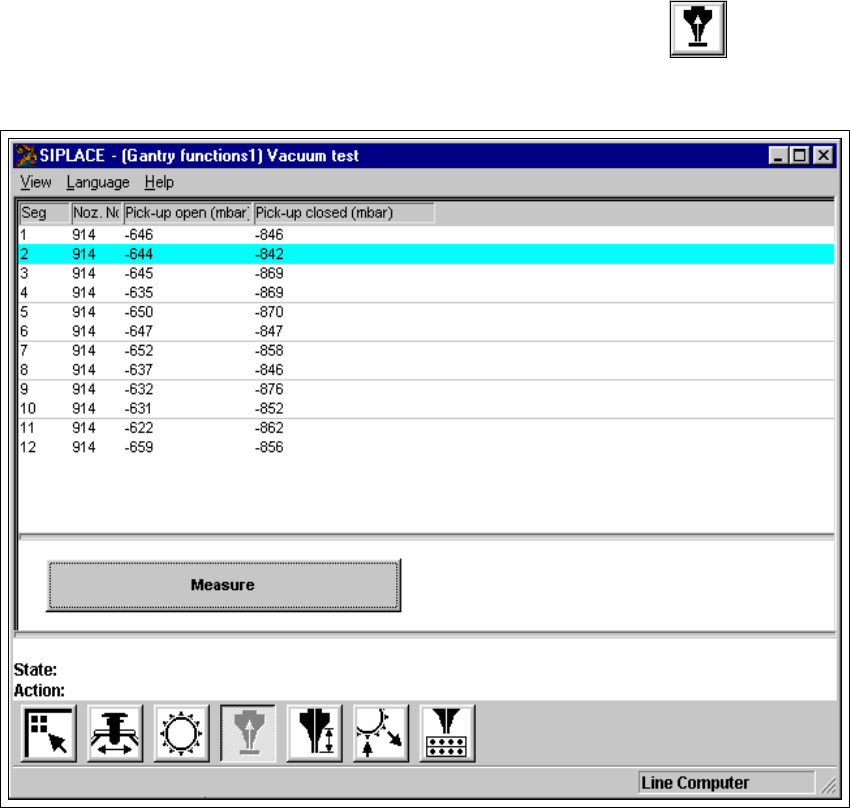Select segment row 1

pos(426,235)
